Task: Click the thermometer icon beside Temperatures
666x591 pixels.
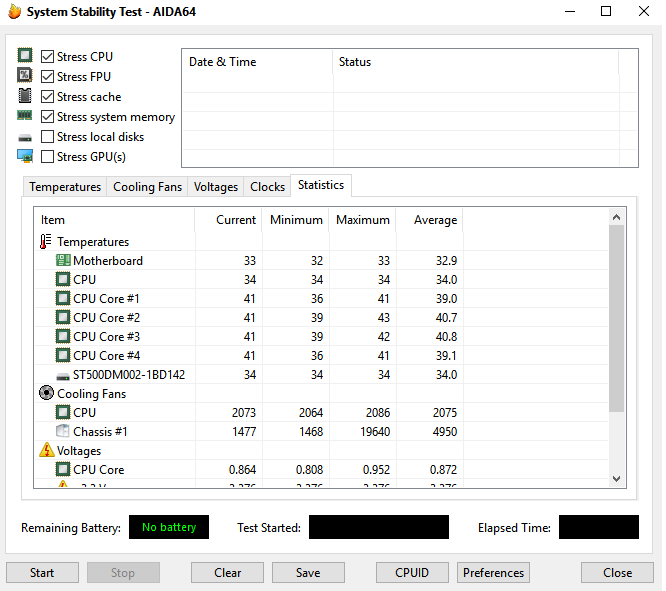Action: 46,242
